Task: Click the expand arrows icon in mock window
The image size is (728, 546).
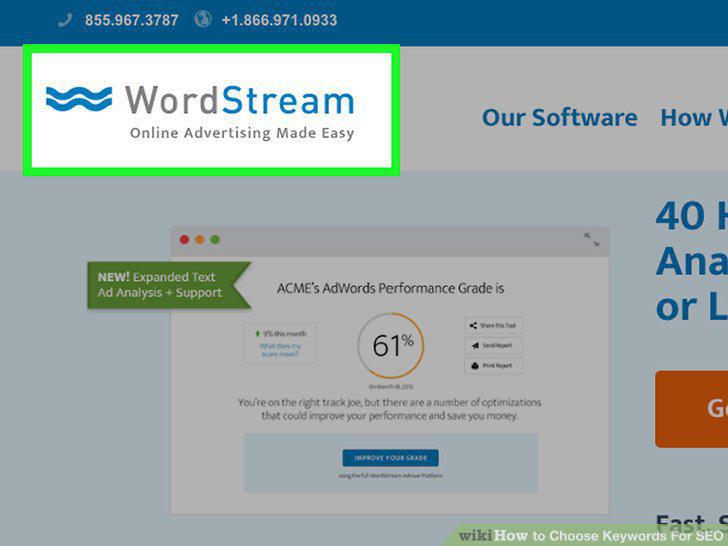Action: (592, 240)
